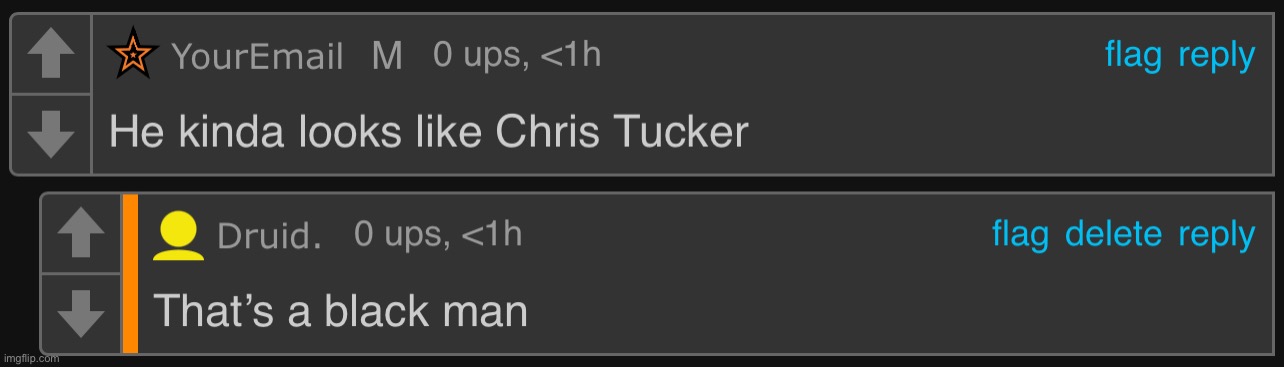Click the text 'He kinda looks like Chris Tucker'
1284x367 pixels.
point(428,131)
